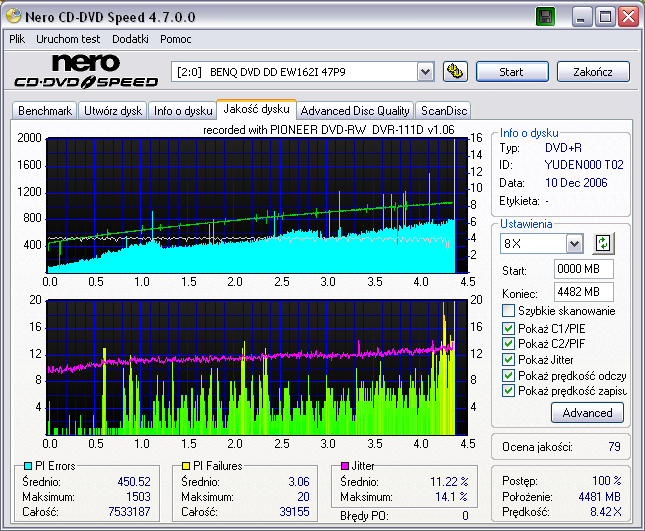Screen dimensions: 645x531
Task: Click the Nero disc icon in the title bar
Action: pyautogui.click(x=14, y=16)
